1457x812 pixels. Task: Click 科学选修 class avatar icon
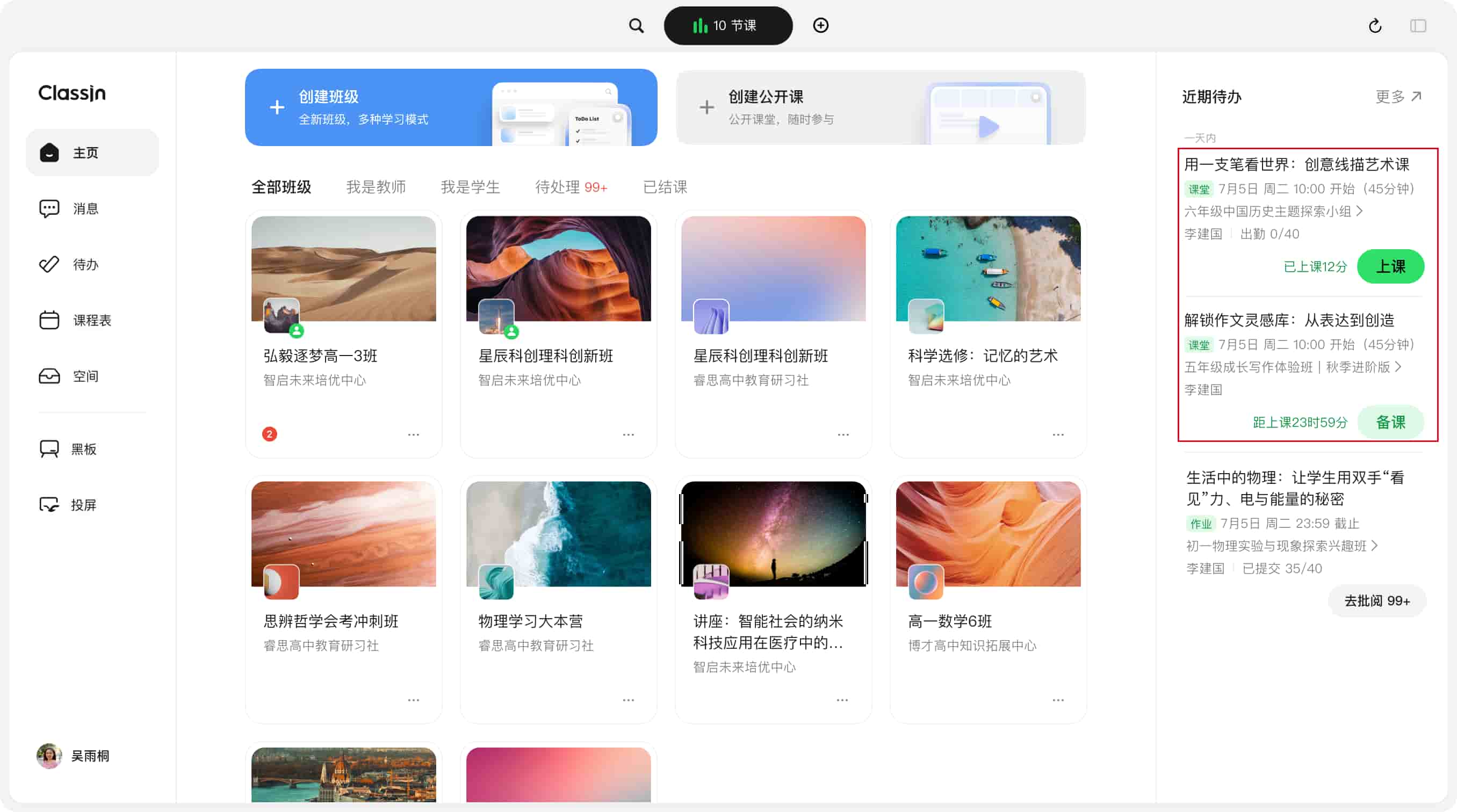point(926,316)
